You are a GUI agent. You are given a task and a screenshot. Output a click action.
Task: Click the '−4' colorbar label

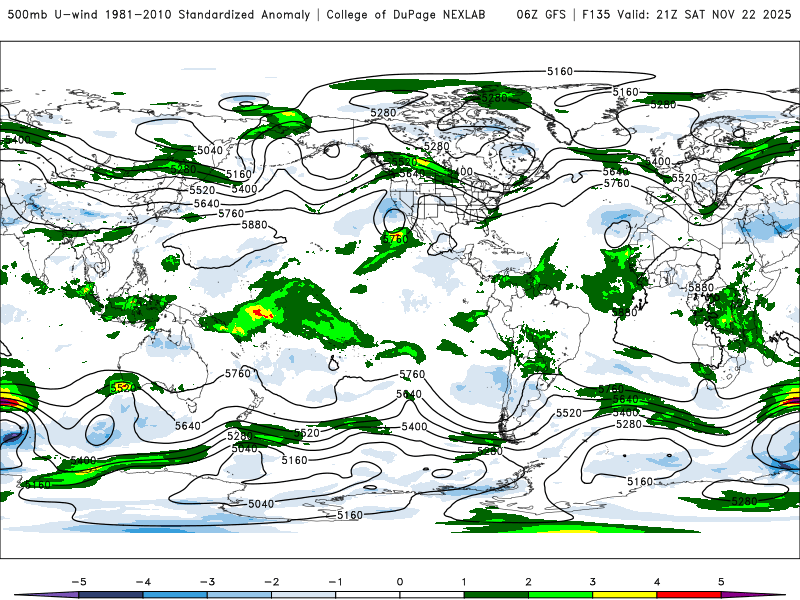tap(143, 582)
